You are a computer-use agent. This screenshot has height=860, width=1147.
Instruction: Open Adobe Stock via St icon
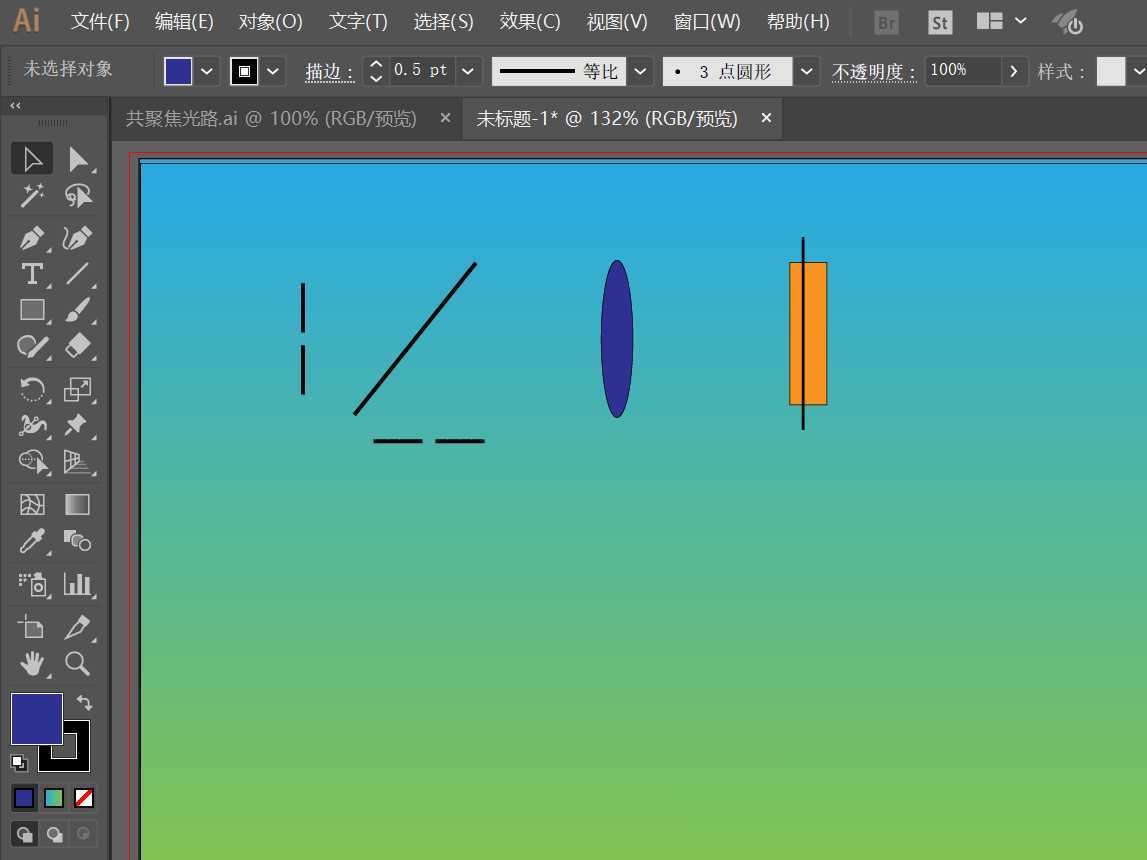tap(939, 22)
